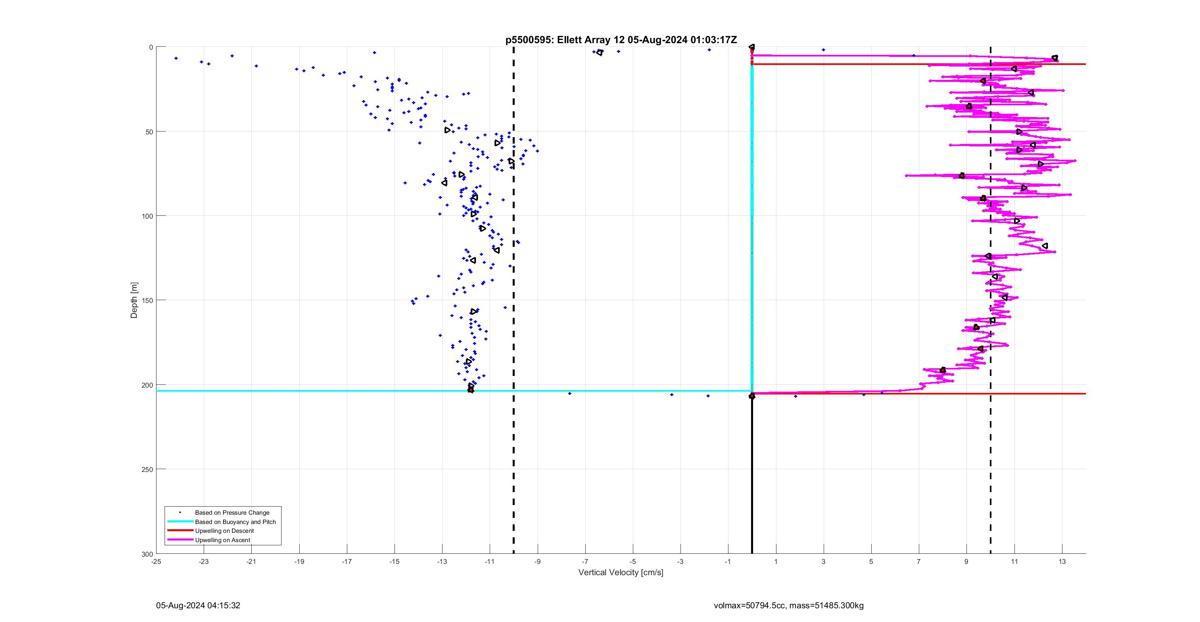This screenshot has height=622, width=1200.
Task: Click the timestamp '05-Aug-2024 04:15:32' footer
Action: 198,605
